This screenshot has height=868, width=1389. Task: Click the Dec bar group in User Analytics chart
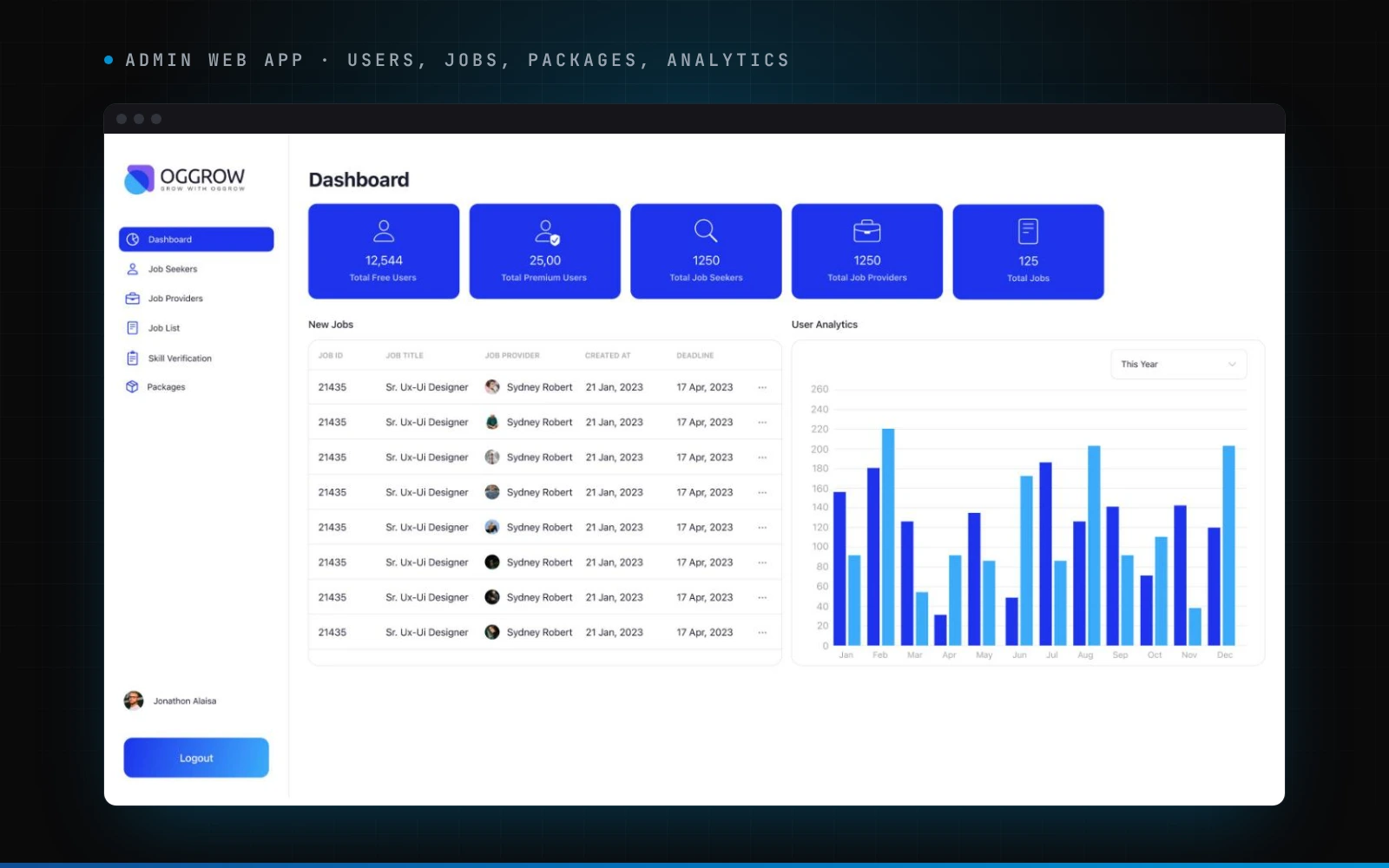tap(1221, 546)
